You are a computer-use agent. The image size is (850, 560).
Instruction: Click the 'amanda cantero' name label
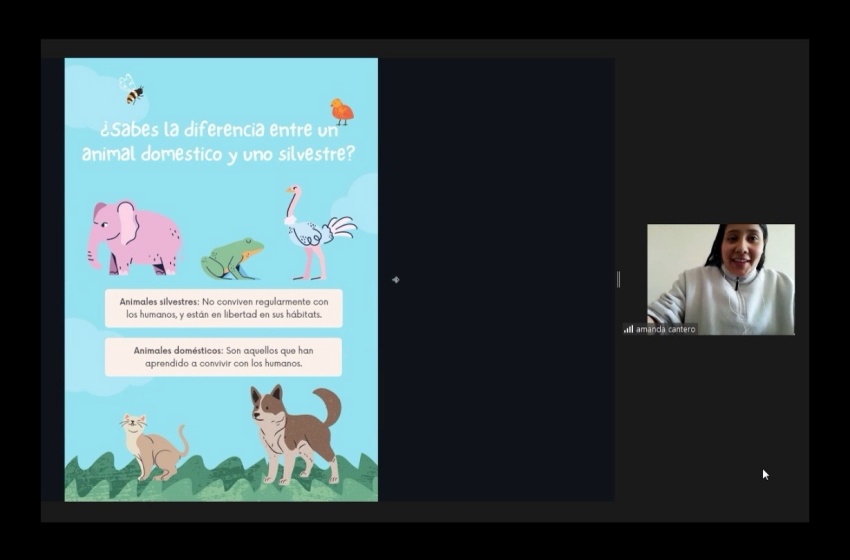pyautogui.click(x=665, y=329)
